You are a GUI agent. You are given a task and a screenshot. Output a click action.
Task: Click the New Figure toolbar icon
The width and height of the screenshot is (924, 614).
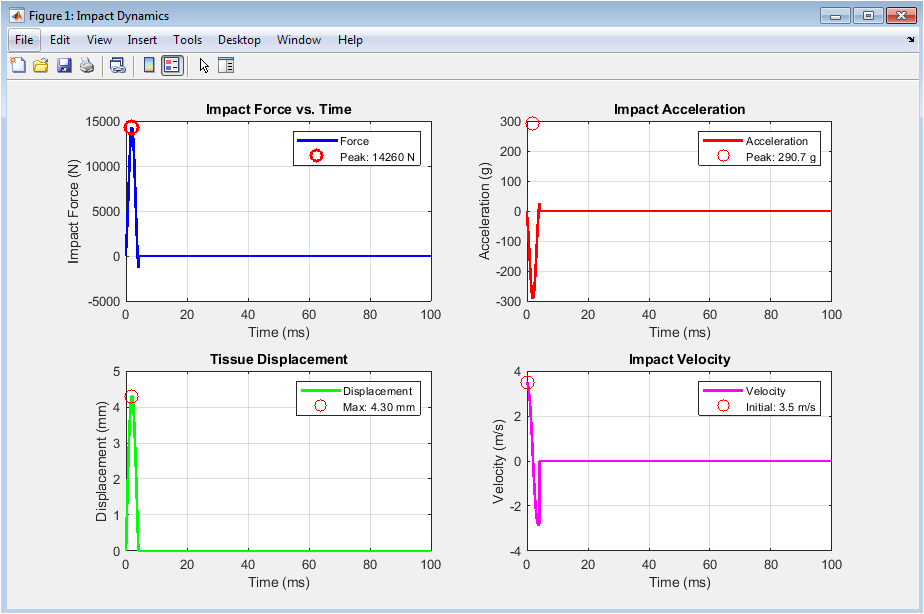pos(18,66)
